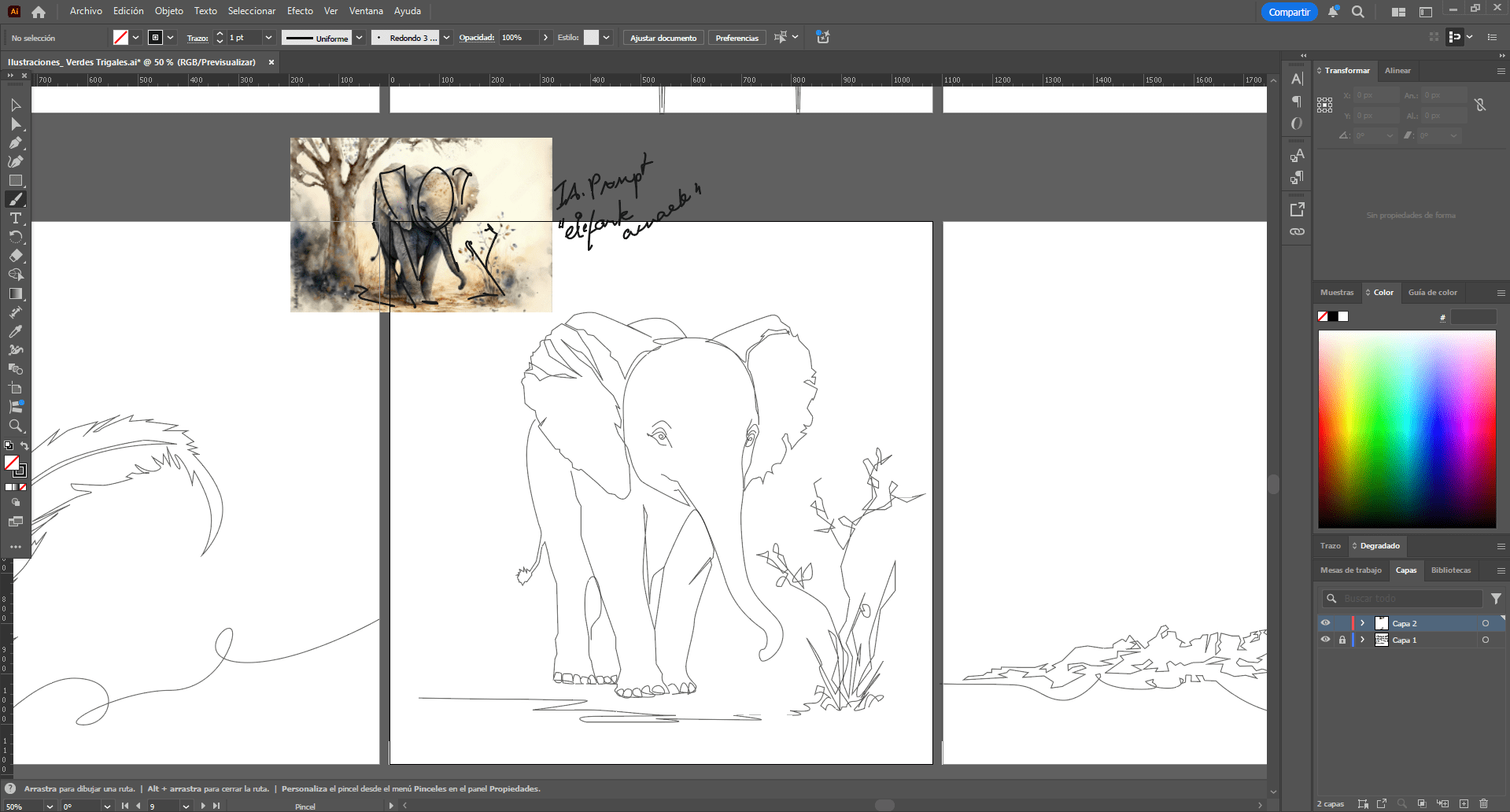Click the Rectangle shape tool

pos(16,180)
